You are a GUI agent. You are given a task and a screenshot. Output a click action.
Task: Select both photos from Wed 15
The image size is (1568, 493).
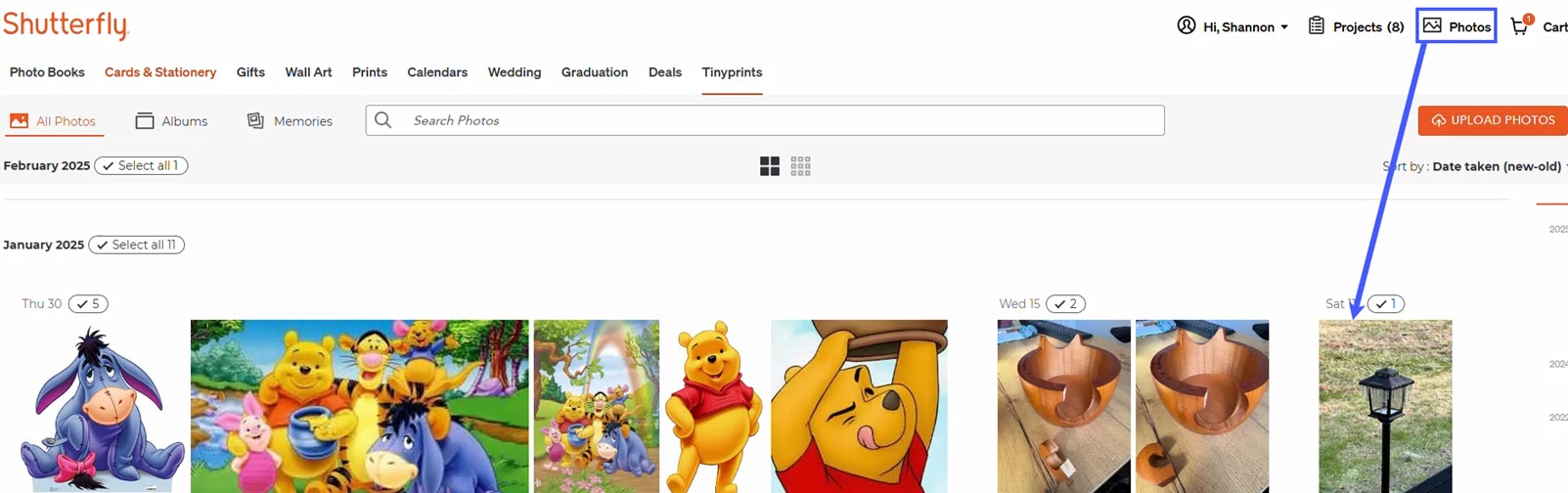click(1065, 304)
